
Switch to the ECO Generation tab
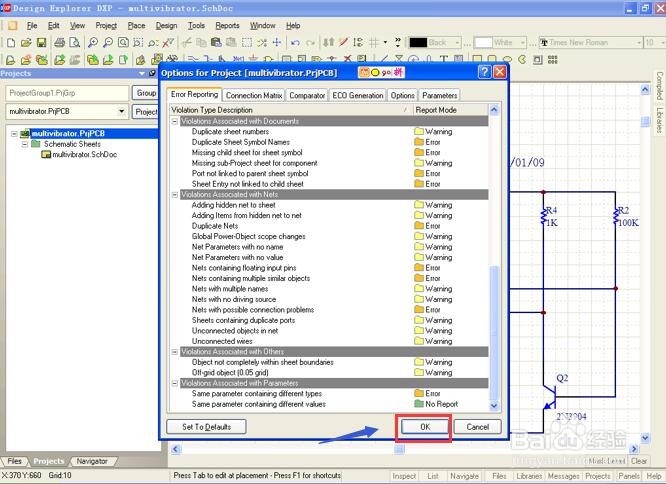click(x=358, y=96)
